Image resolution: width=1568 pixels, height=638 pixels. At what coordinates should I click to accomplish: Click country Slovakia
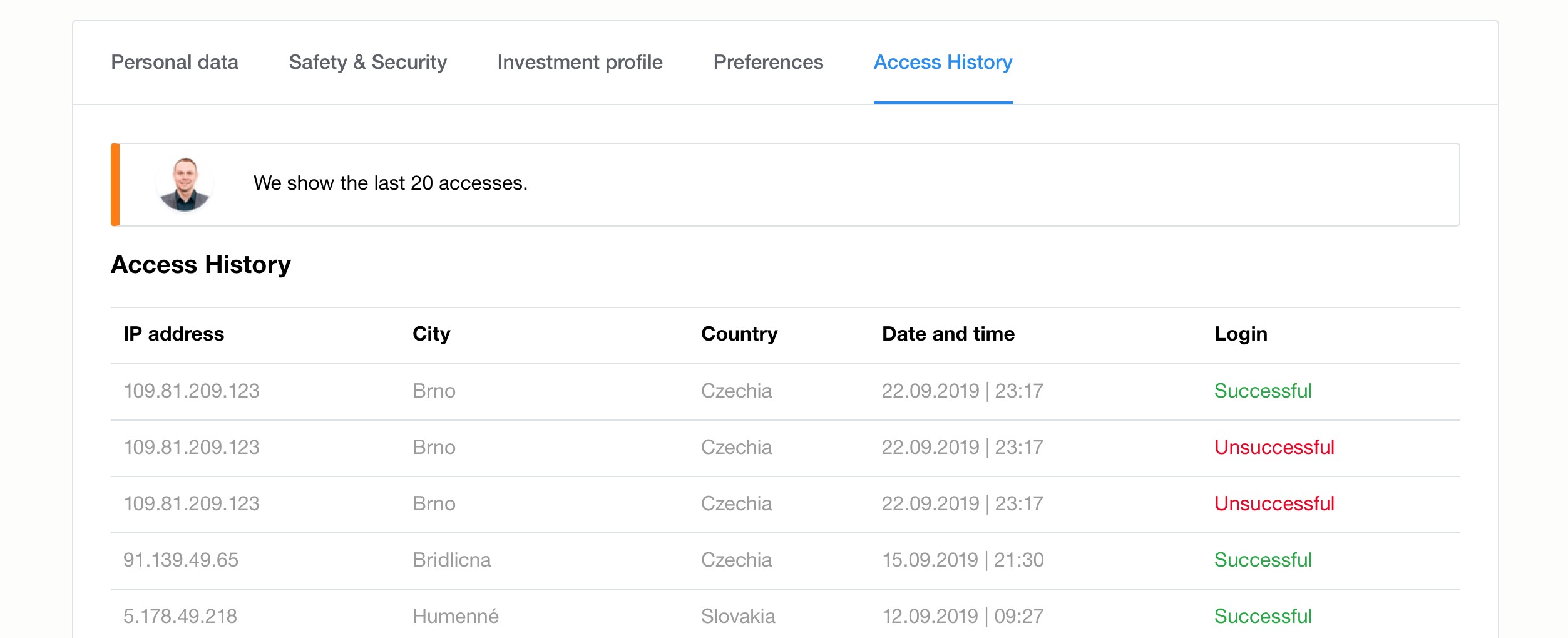pos(738,617)
